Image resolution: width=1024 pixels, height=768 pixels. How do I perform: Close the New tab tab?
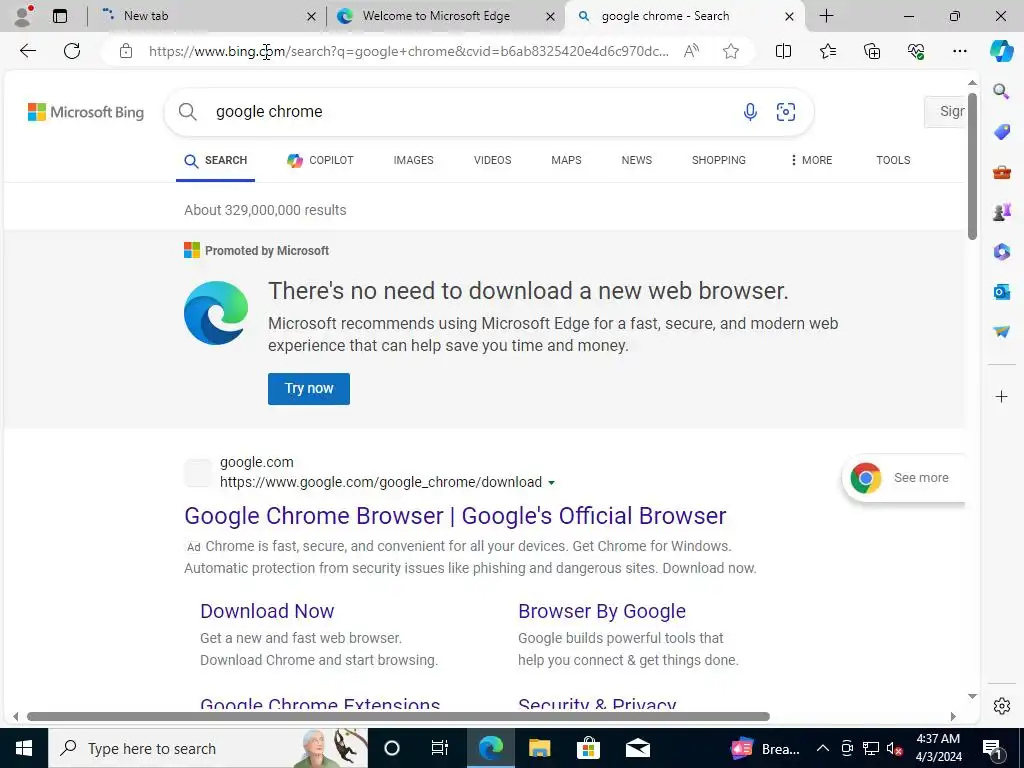coord(312,16)
